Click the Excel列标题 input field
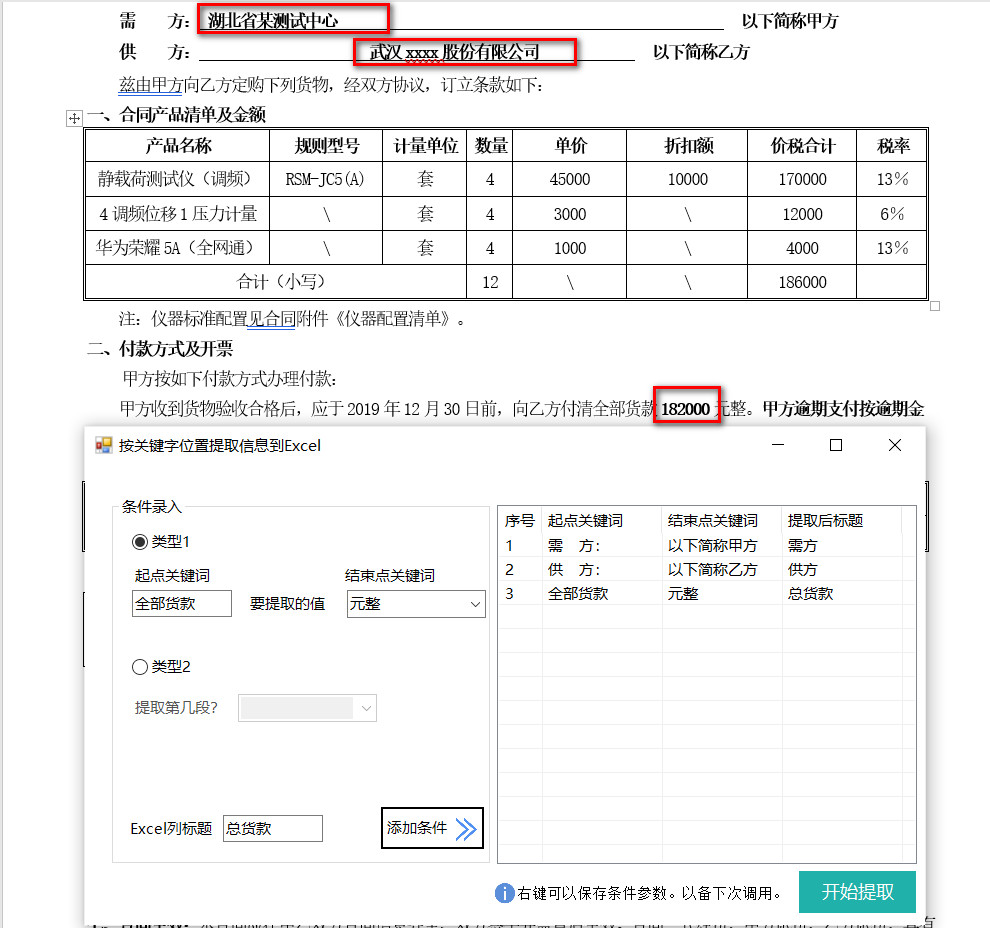The image size is (990, 928). click(273, 828)
